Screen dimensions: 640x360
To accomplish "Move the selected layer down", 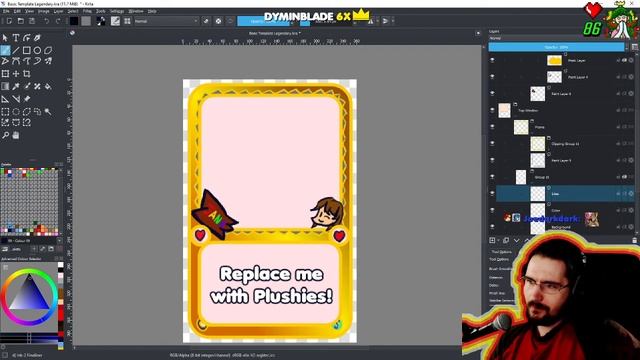I will (516, 240).
